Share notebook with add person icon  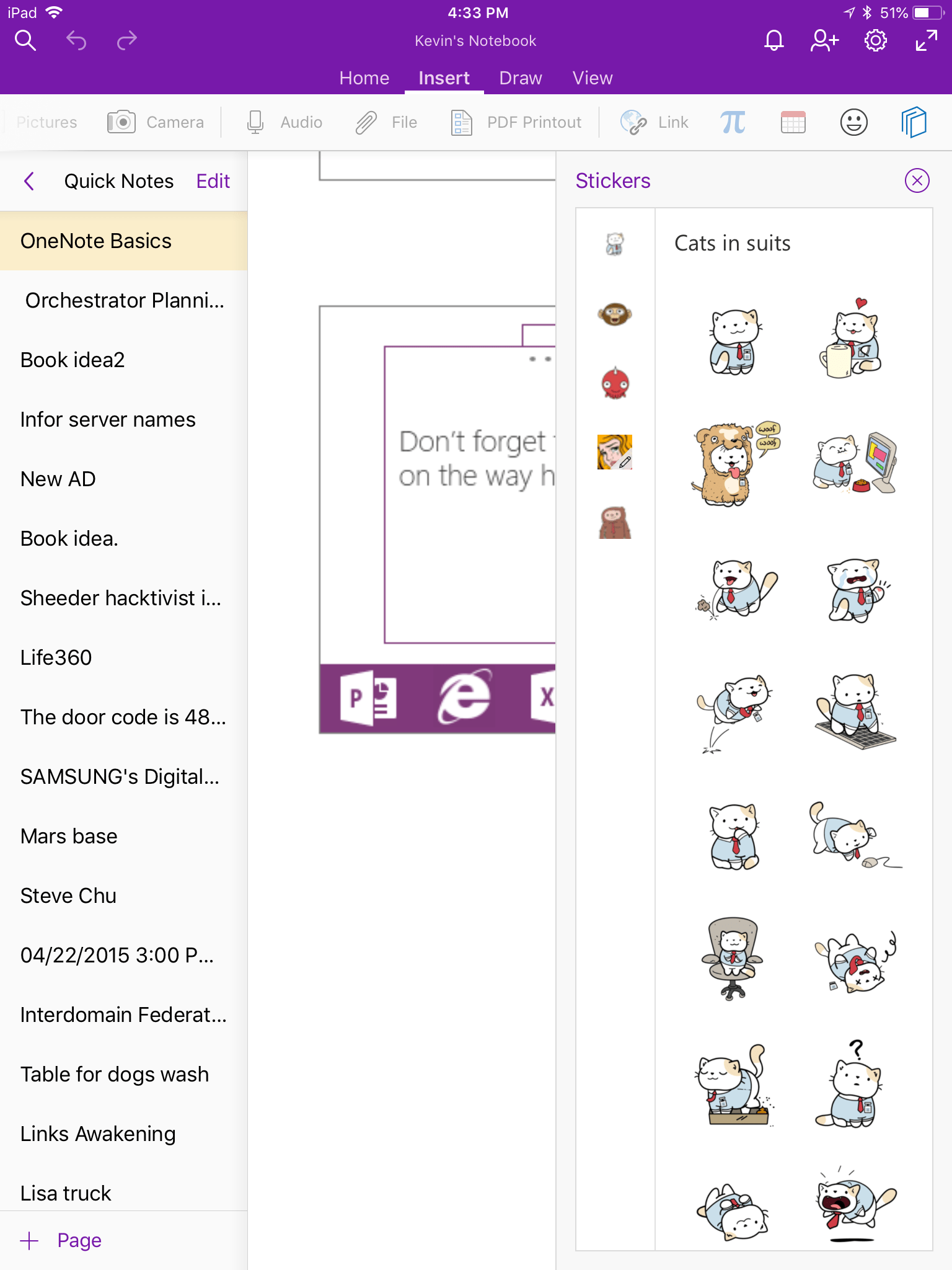824,41
